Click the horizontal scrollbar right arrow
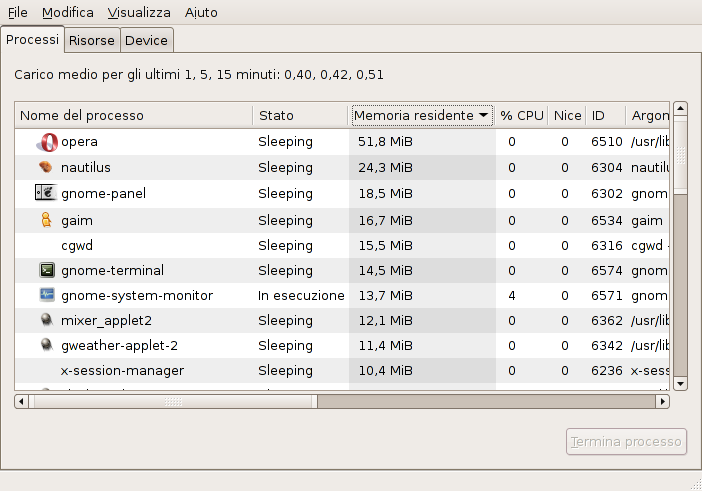The width and height of the screenshot is (702, 491). [x=663, y=401]
